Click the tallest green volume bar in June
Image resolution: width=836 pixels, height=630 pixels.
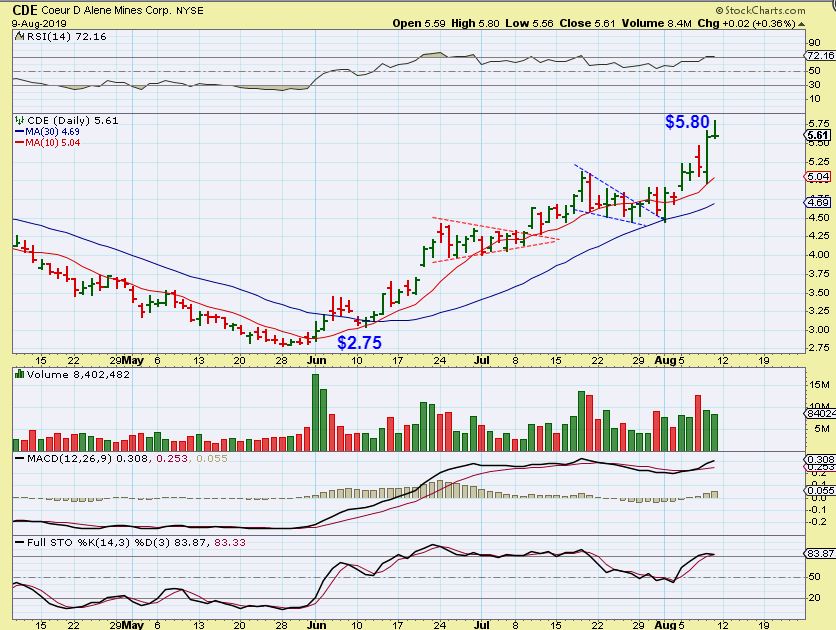pyautogui.click(x=315, y=413)
